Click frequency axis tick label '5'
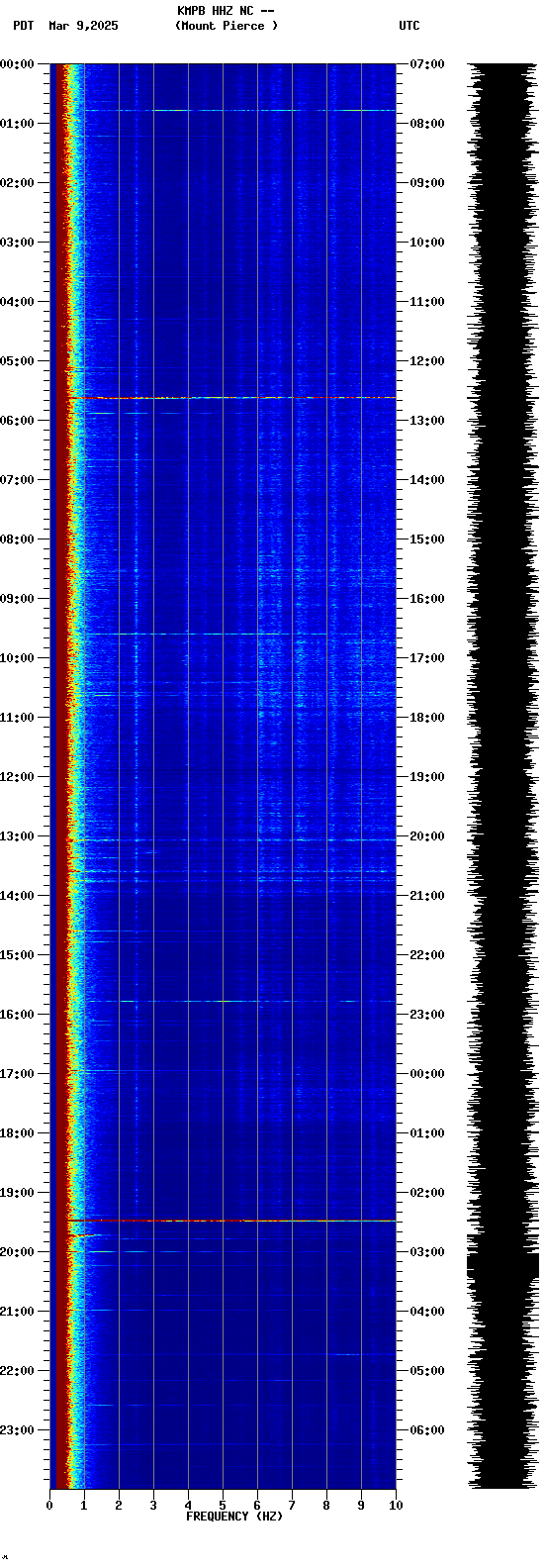546x1568 pixels. pyautogui.click(x=223, y=1506)
